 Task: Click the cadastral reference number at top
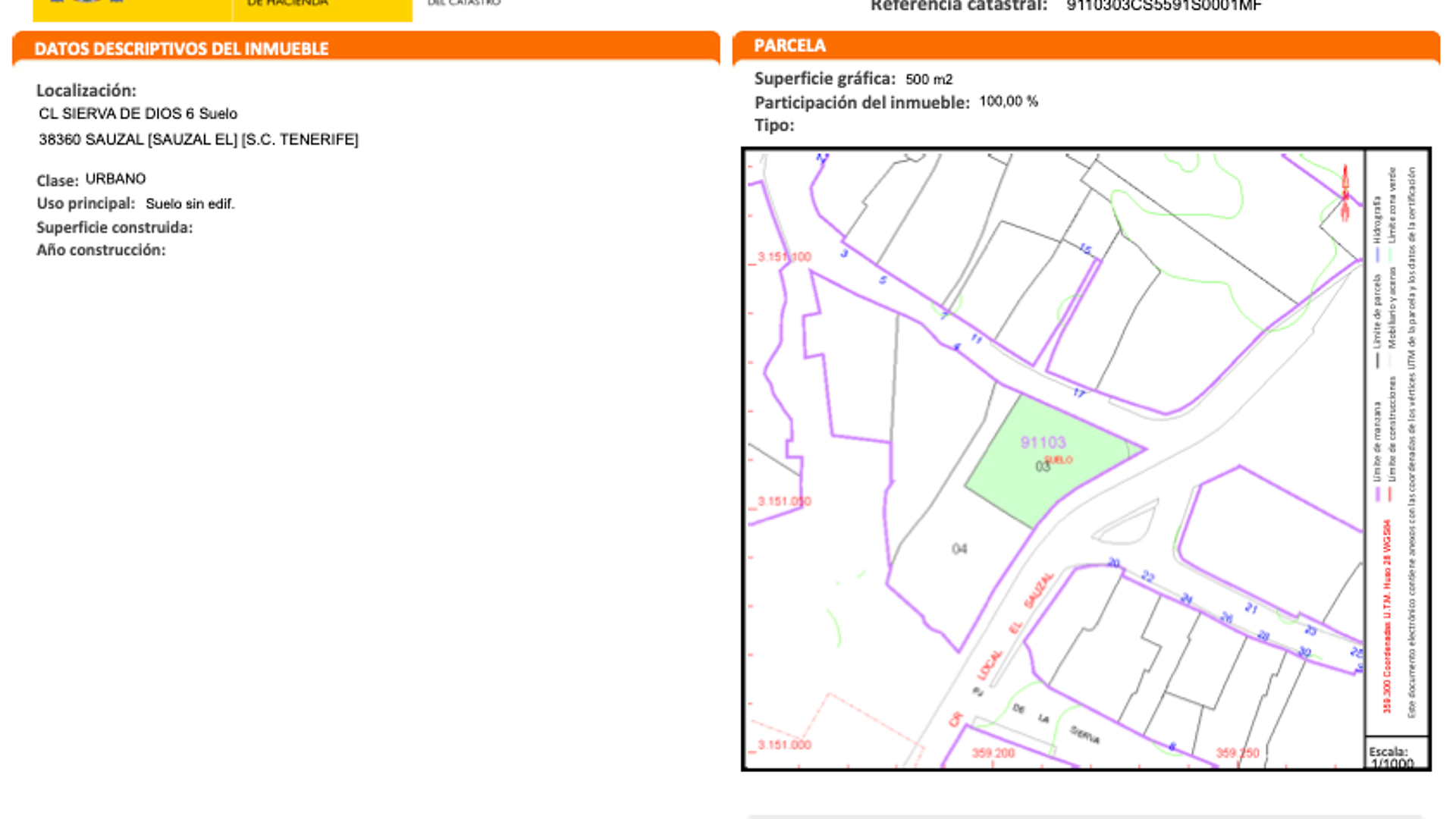click(1164, 6)
